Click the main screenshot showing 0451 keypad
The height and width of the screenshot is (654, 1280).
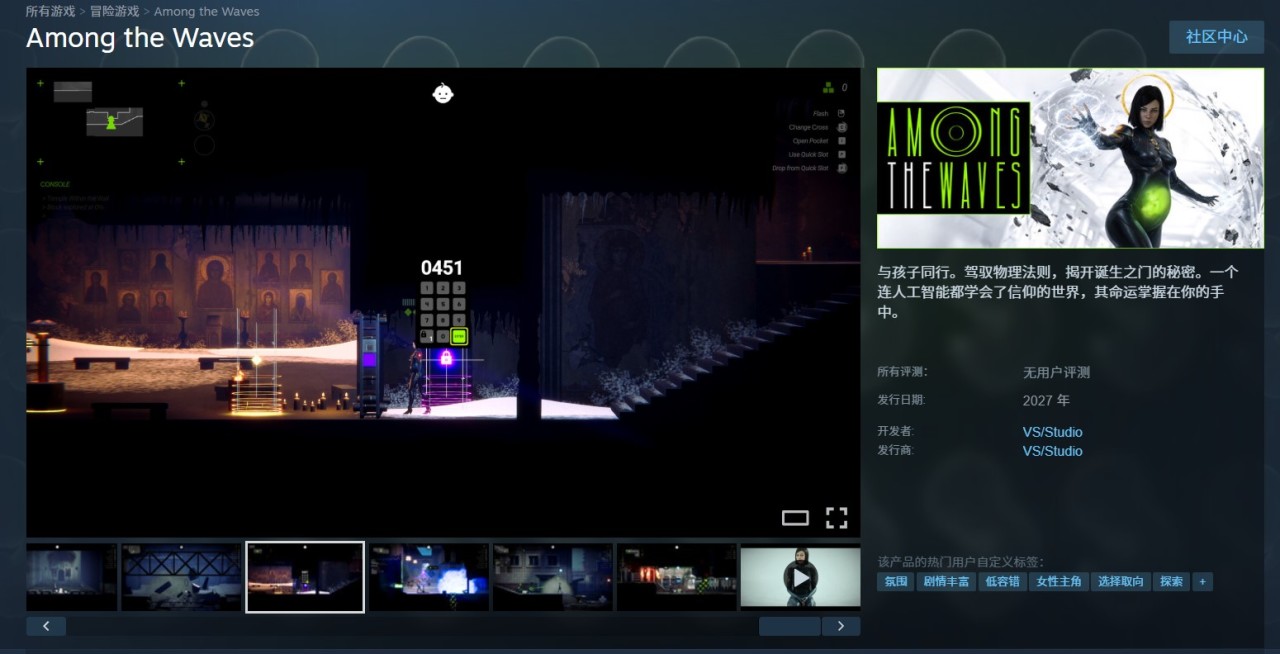click(x=443, y=302)
